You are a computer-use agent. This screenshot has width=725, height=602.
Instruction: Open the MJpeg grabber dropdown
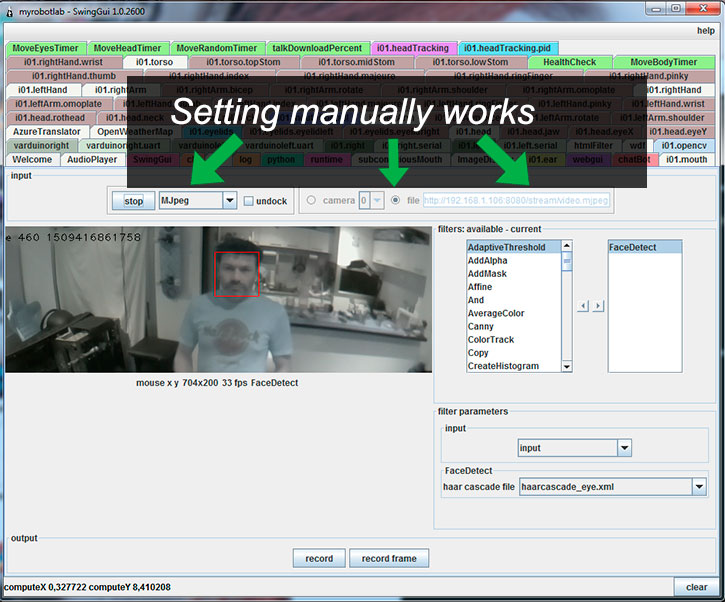(x=230, y=201)
